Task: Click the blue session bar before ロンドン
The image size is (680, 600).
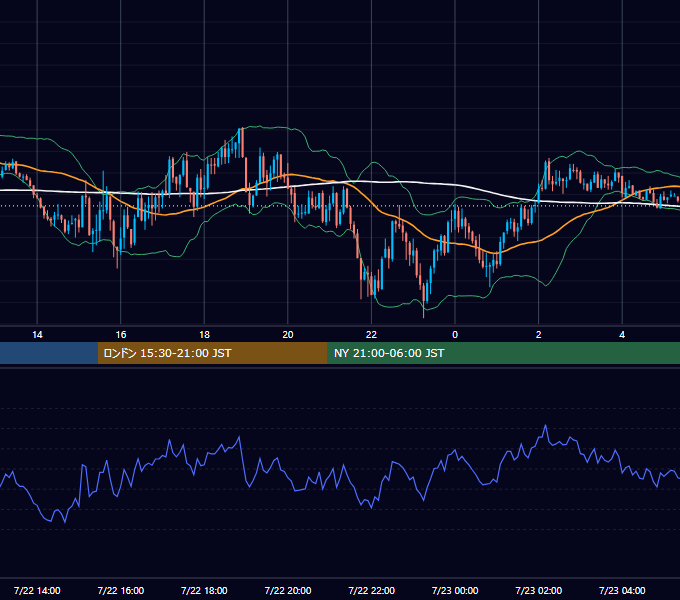Action: (49, 353)
